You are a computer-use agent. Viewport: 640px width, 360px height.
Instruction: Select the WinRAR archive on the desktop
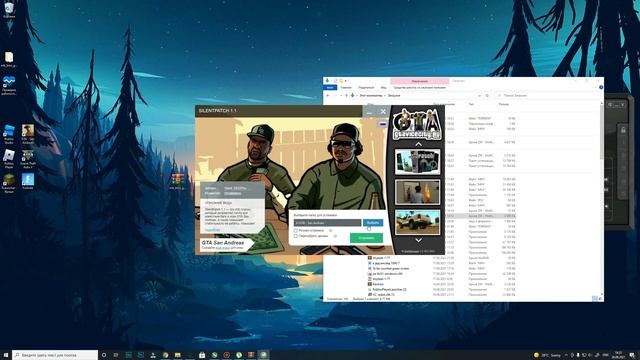click(x=177, y=181)
